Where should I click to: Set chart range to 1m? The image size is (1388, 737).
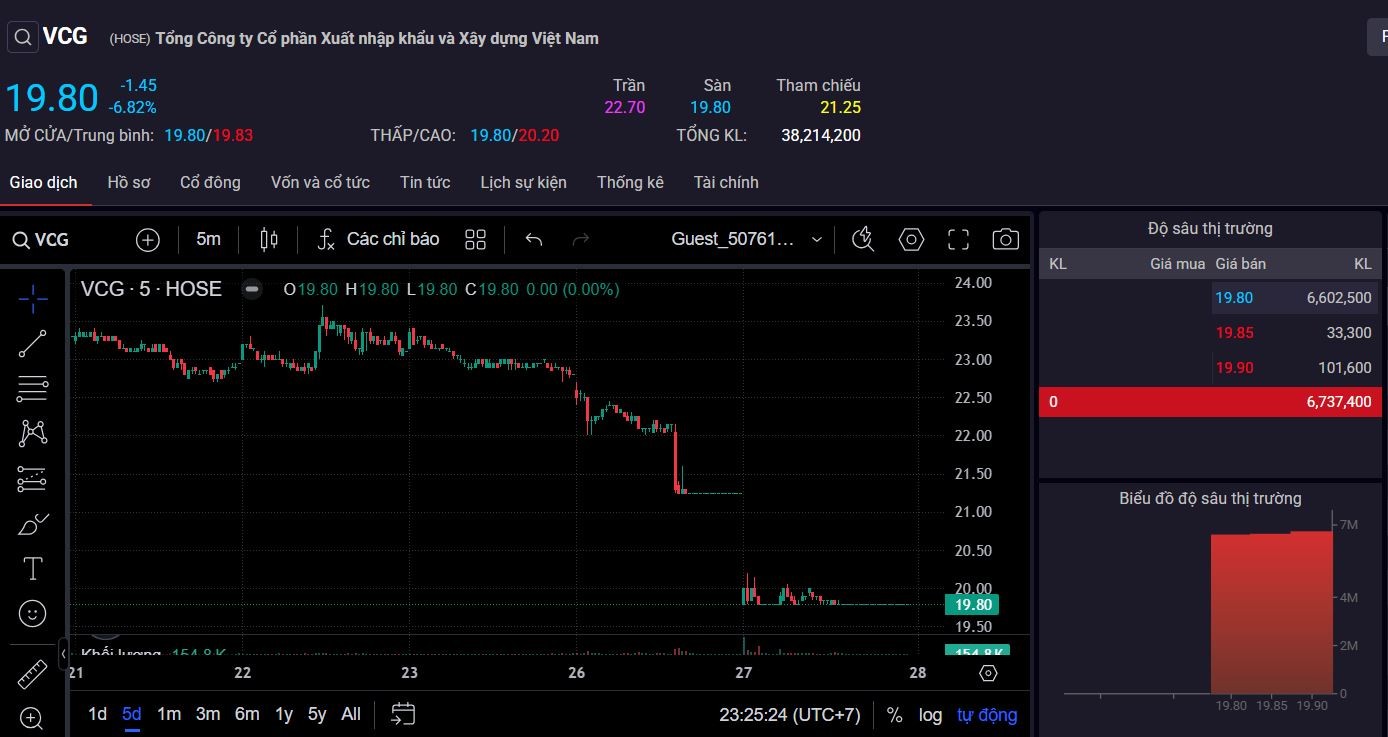[x=169, y=714]
